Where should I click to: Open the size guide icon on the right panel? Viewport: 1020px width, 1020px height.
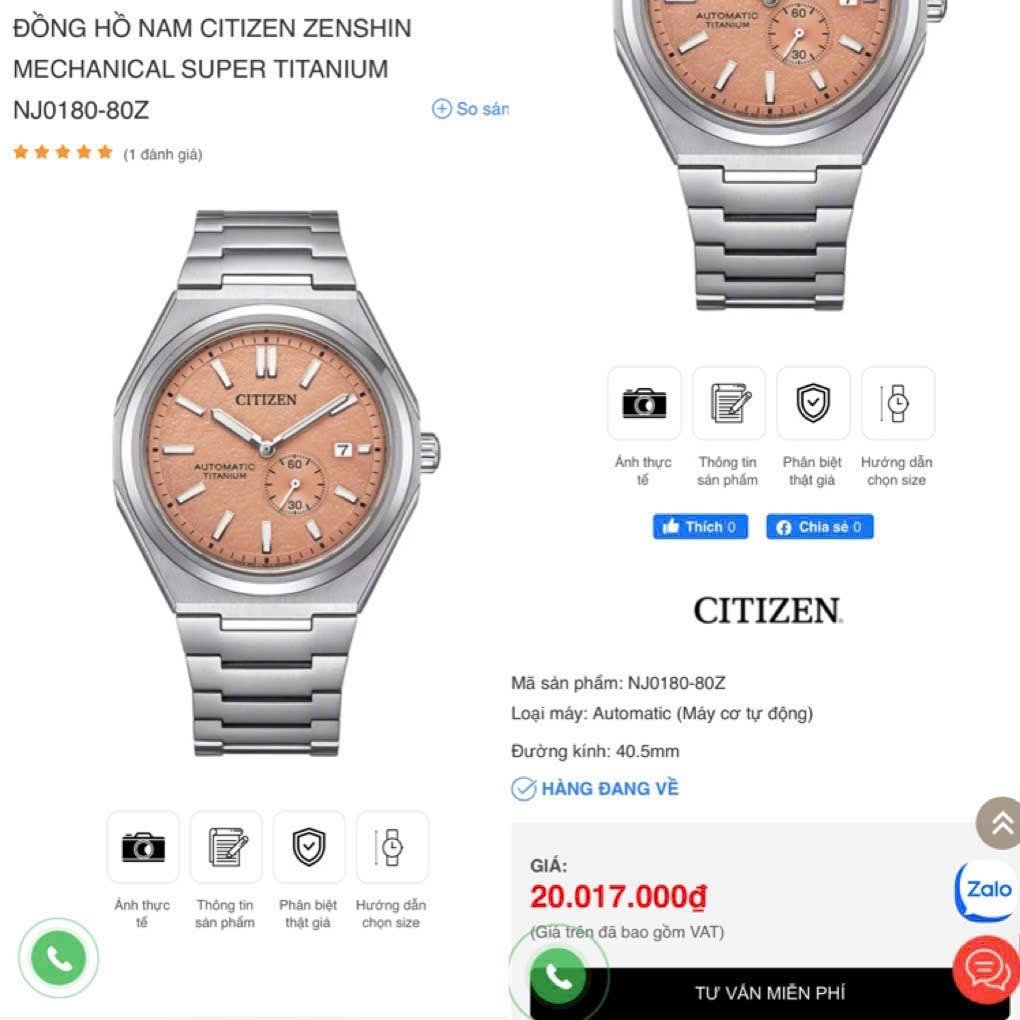(898, 403)
